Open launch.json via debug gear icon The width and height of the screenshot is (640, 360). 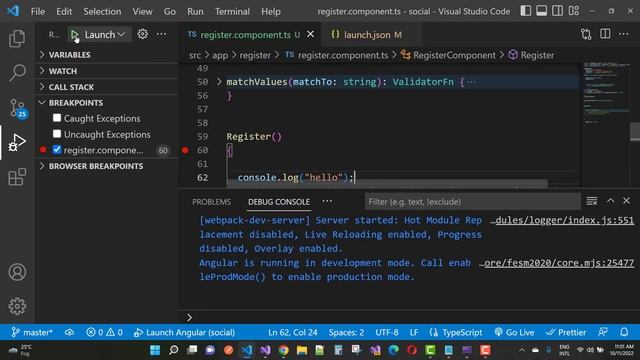click(x=142, y=34)
